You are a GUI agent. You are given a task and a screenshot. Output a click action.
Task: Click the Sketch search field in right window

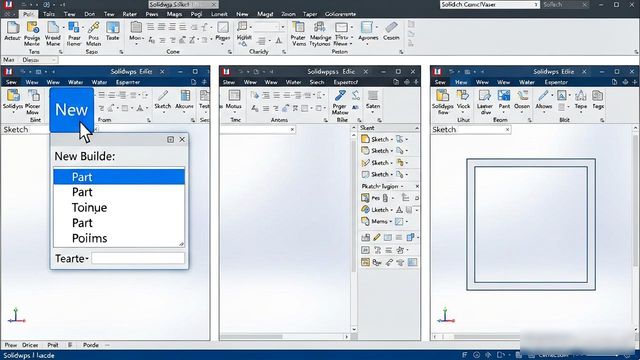coord(471,129)
